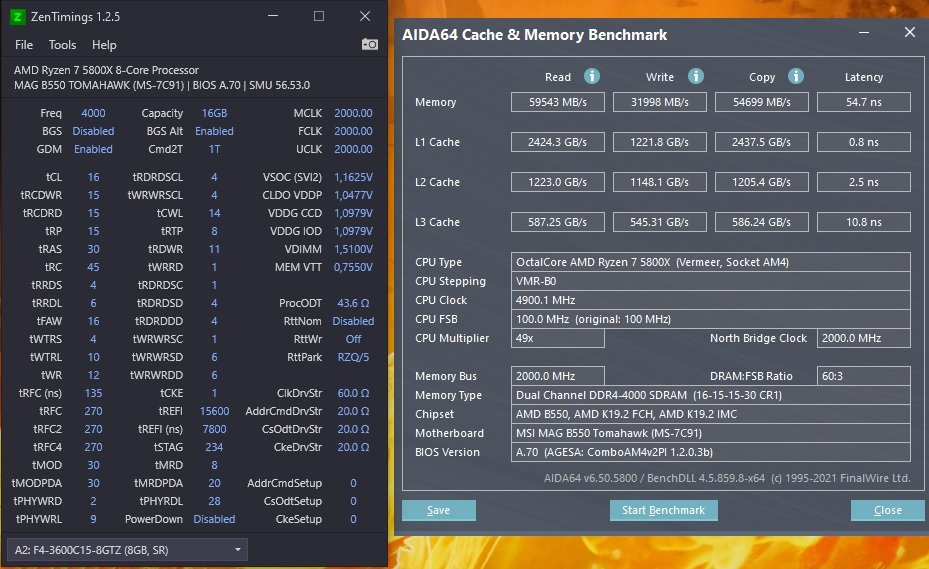Select L3 Cache Read value 587.25 GB/s
929x569 pixels.
(x=558, y=222)
